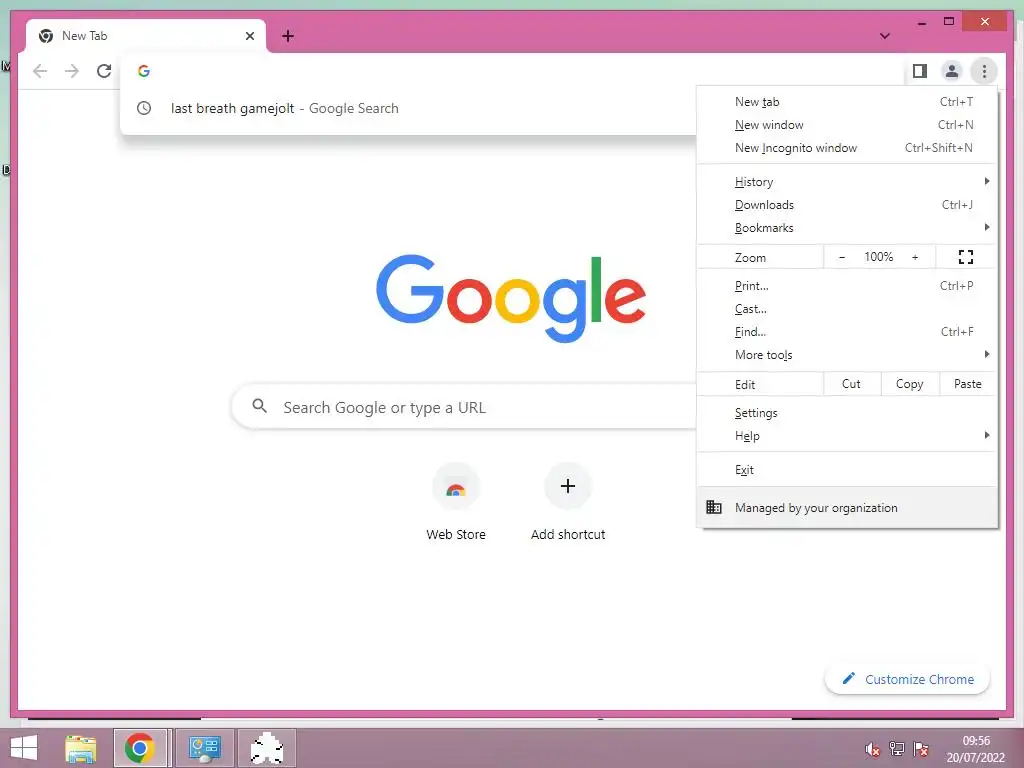1024x768 pixels.
Task: Close the New Tab tab
Action: click(x=249, y=36)
